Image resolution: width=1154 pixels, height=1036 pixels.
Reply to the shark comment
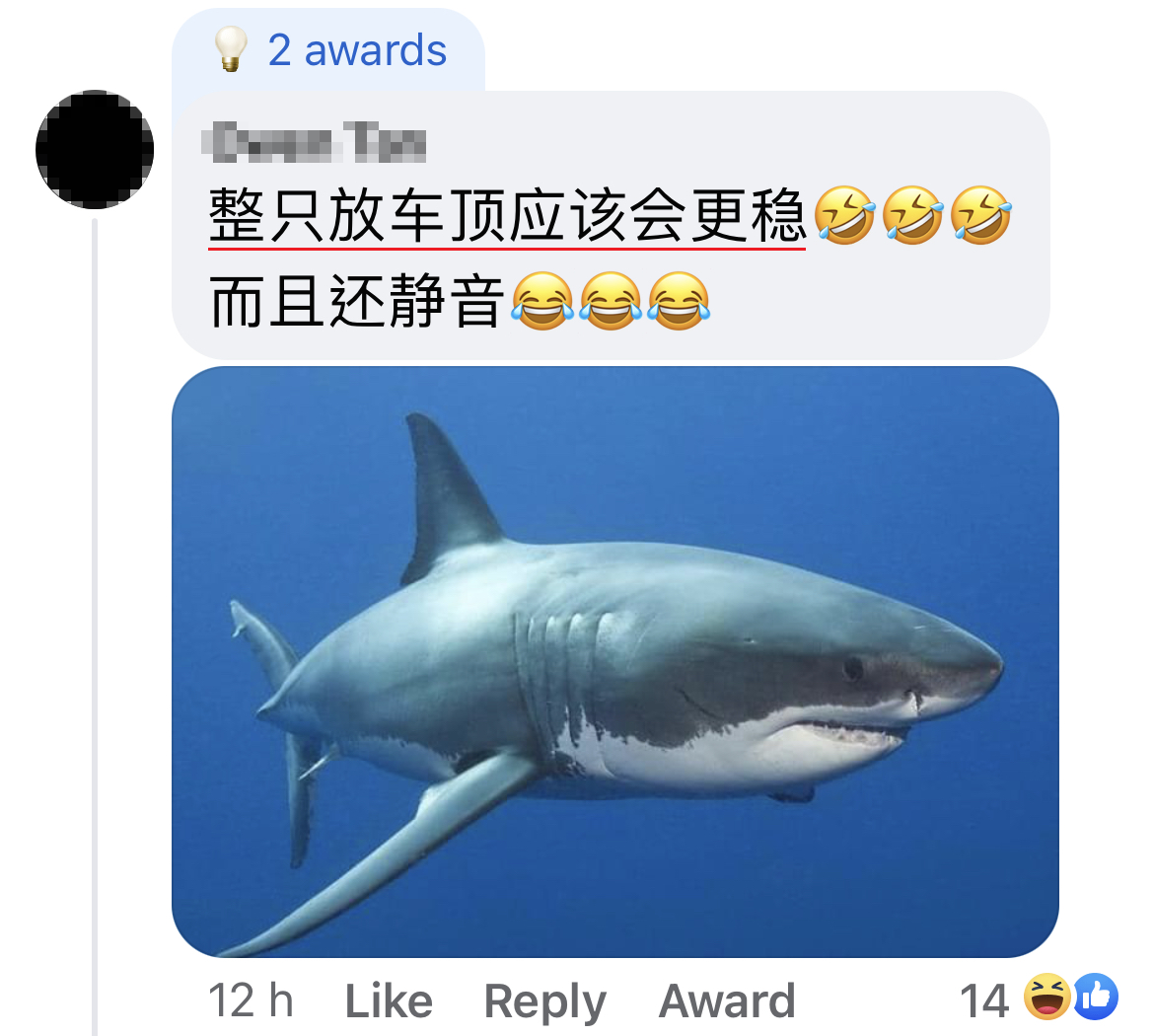(544, 1001)
